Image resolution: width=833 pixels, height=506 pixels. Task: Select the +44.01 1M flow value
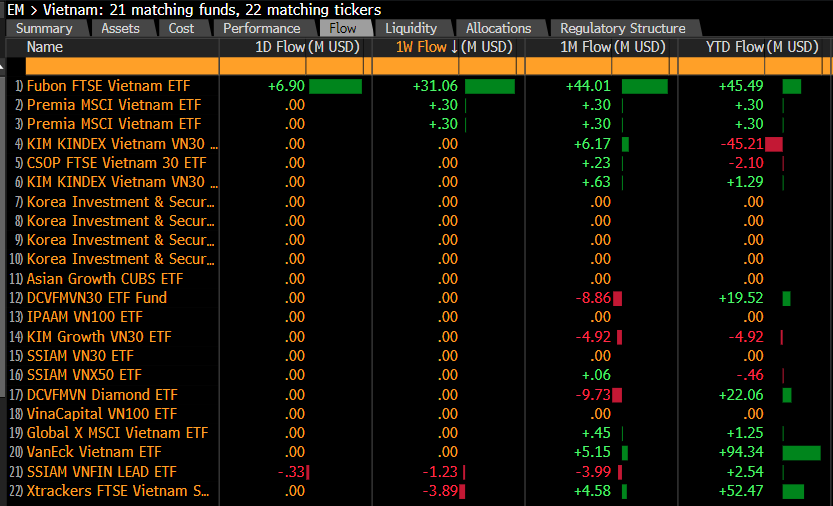click(x=588, y=86)
